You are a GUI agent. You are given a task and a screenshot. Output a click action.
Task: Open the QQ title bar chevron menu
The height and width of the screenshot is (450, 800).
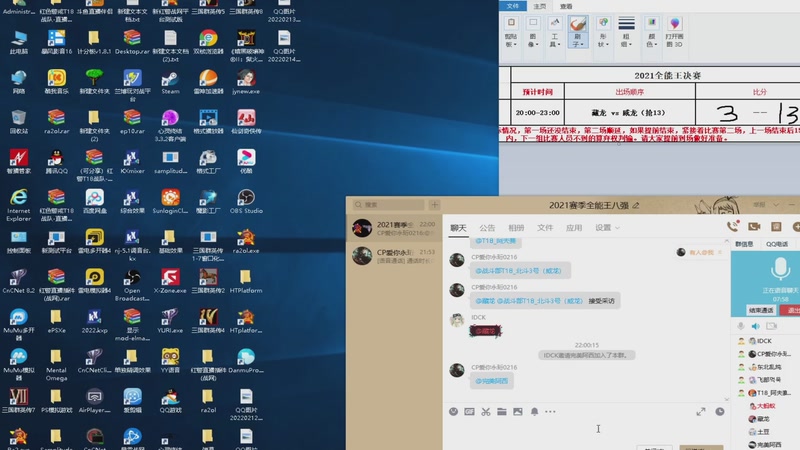[776, 205]
